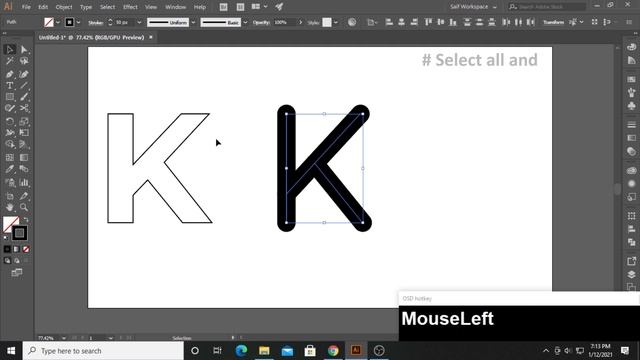Viewport: 640px width, 360px height.
Task: Open the zoom level dropdown in status bar
Action: (64, 338)
